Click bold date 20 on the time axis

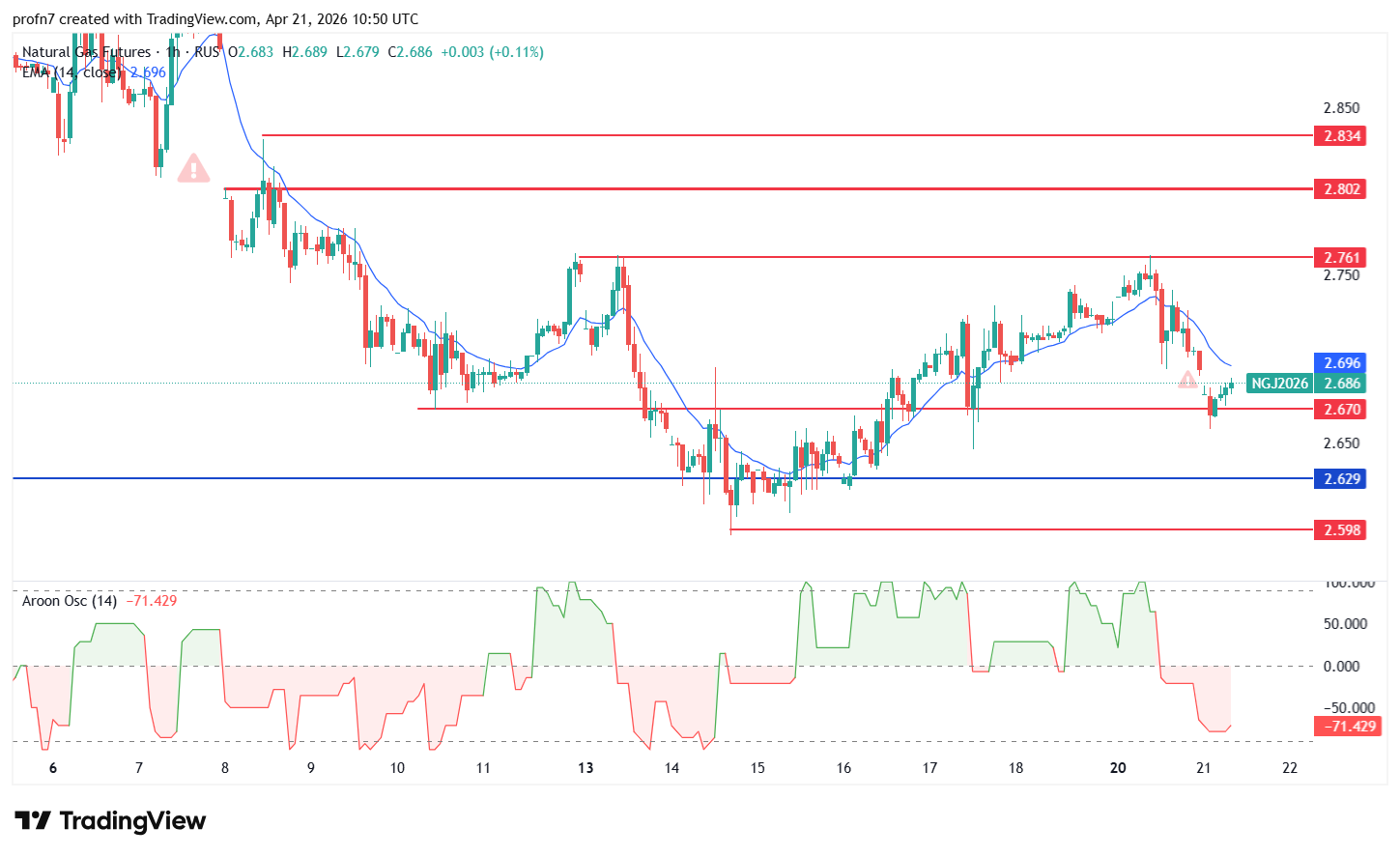[1118, 768]
